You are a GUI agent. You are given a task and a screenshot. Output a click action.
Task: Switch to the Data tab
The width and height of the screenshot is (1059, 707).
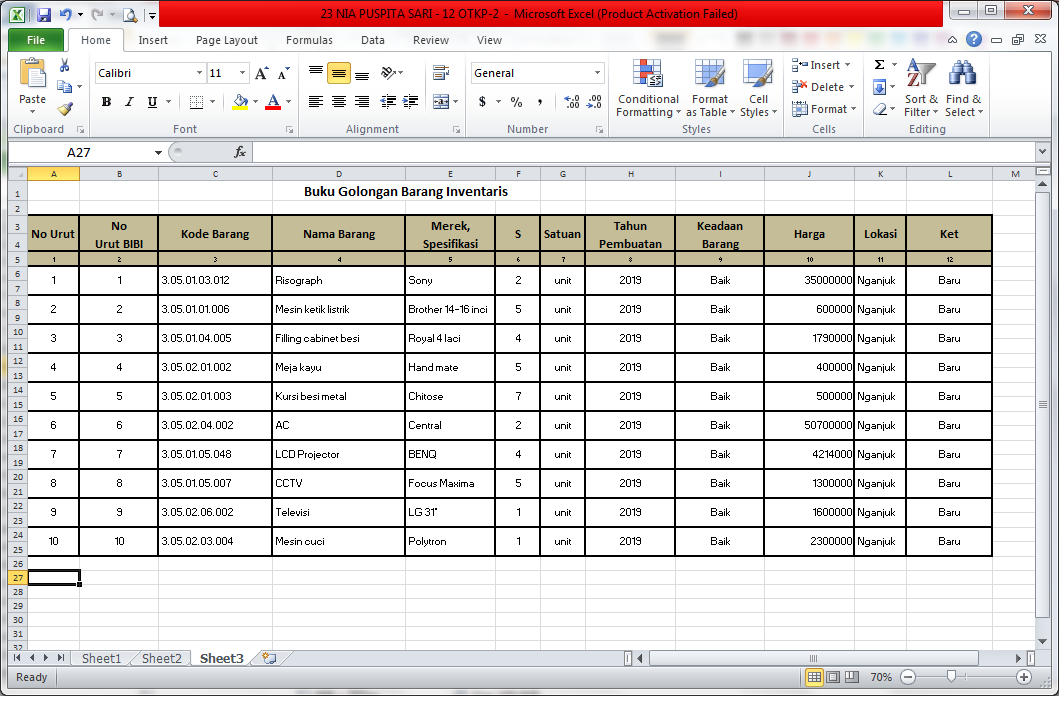pos(373,40)
